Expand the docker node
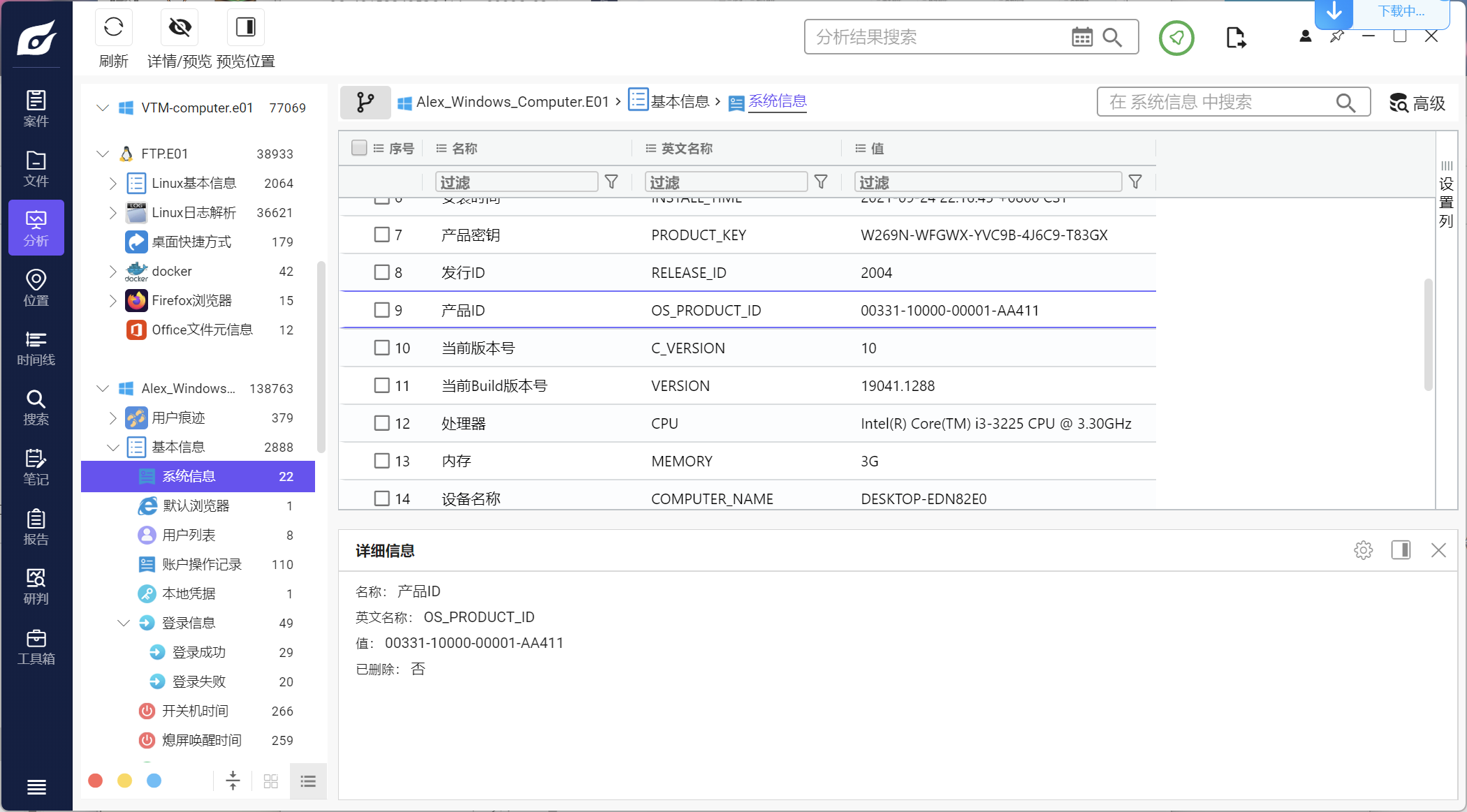Viewport: 1467px width, 812px height. [112, 271]
